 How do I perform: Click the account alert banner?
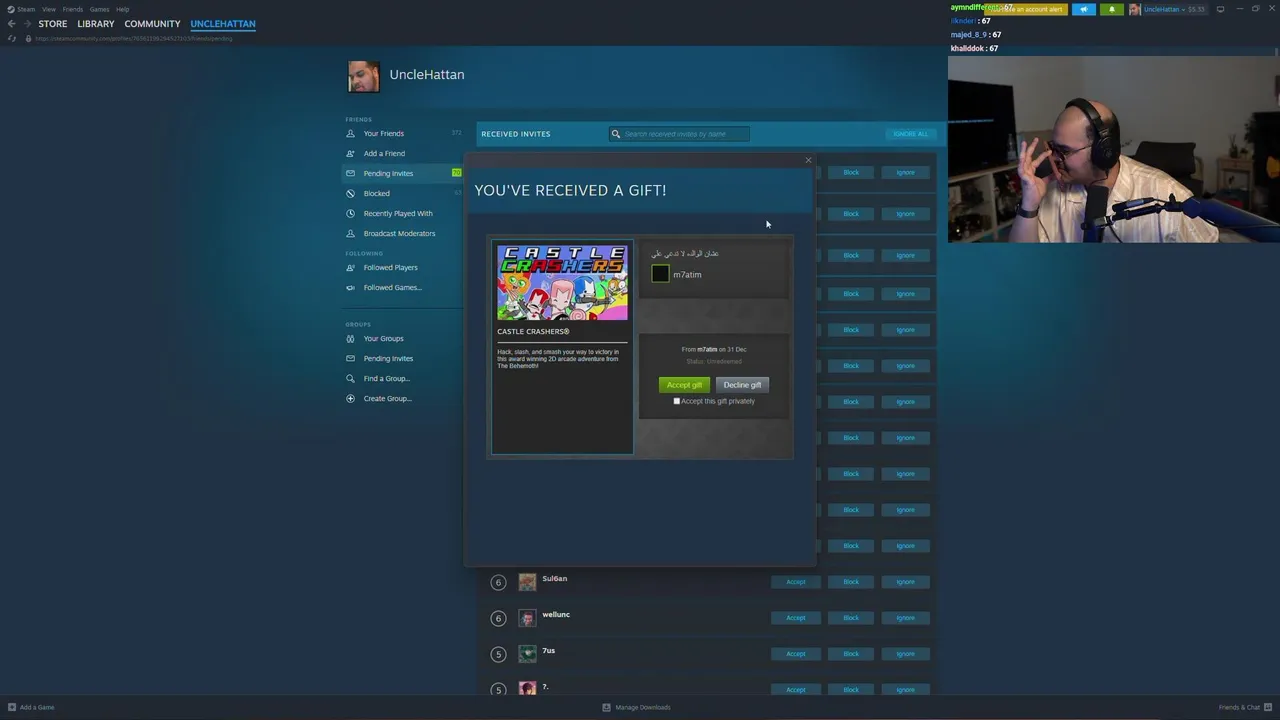1025,9
